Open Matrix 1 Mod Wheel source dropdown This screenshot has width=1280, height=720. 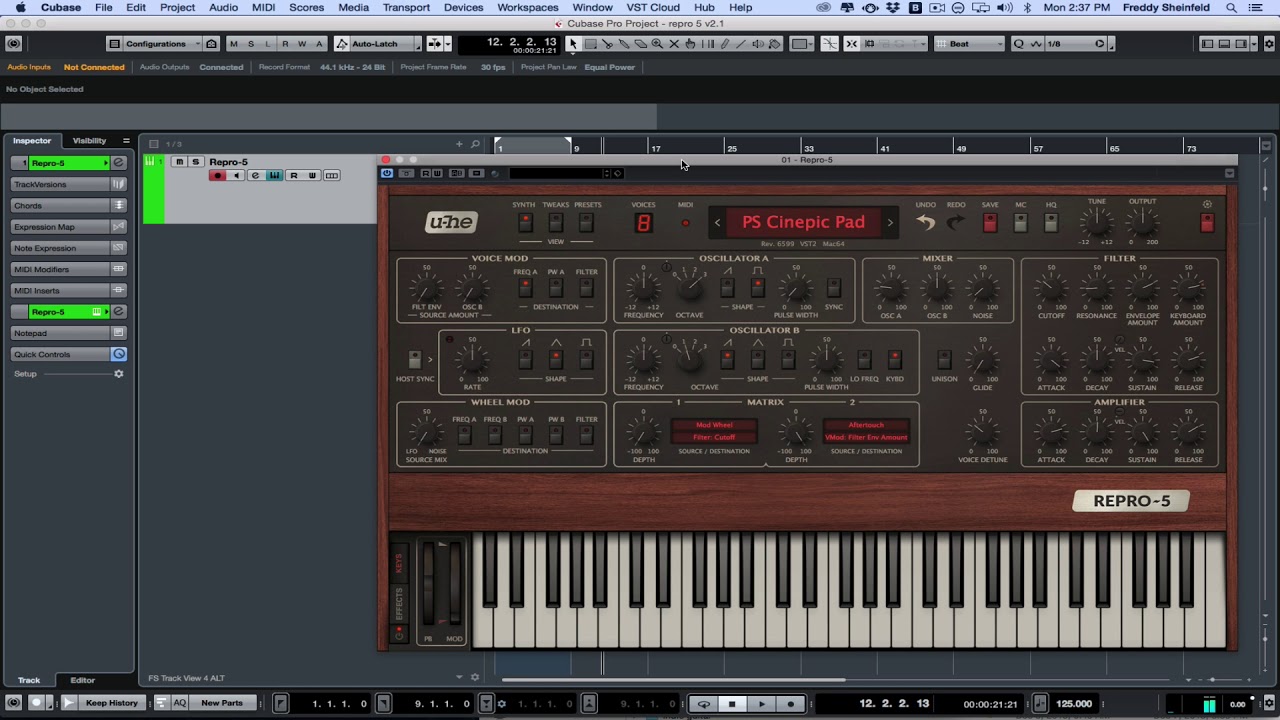coord(714,425)
